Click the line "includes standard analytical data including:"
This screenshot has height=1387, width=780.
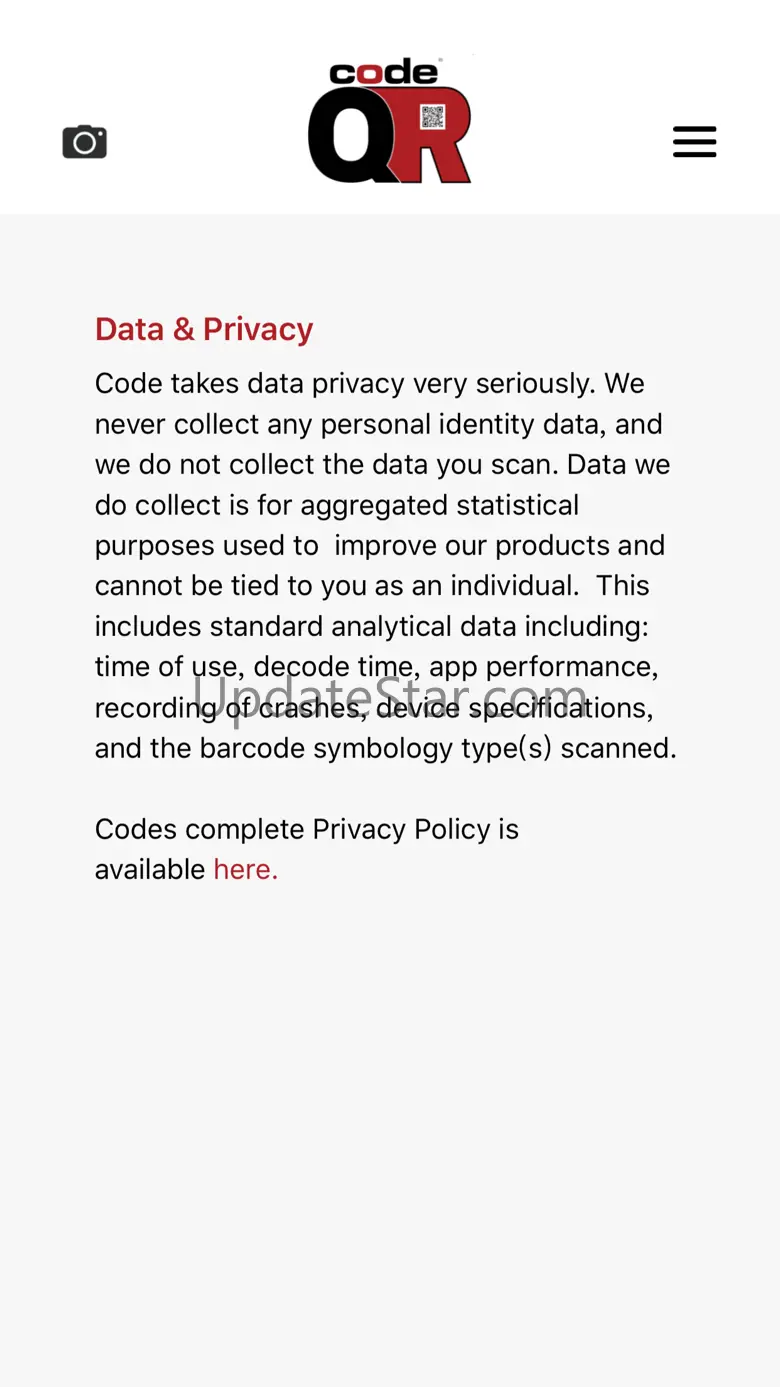click(x=372, y=627)
